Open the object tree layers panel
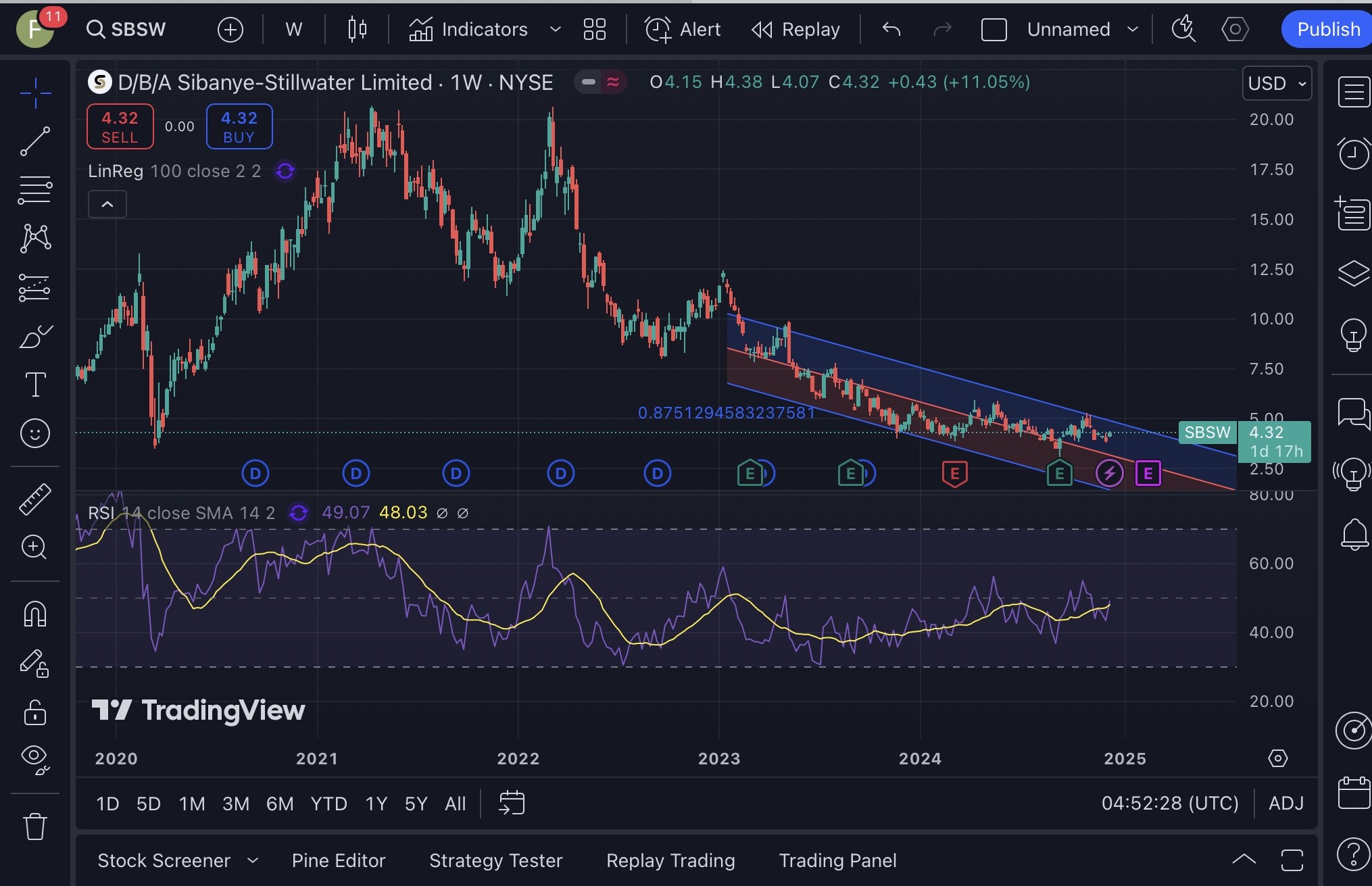 point(1353,273)
